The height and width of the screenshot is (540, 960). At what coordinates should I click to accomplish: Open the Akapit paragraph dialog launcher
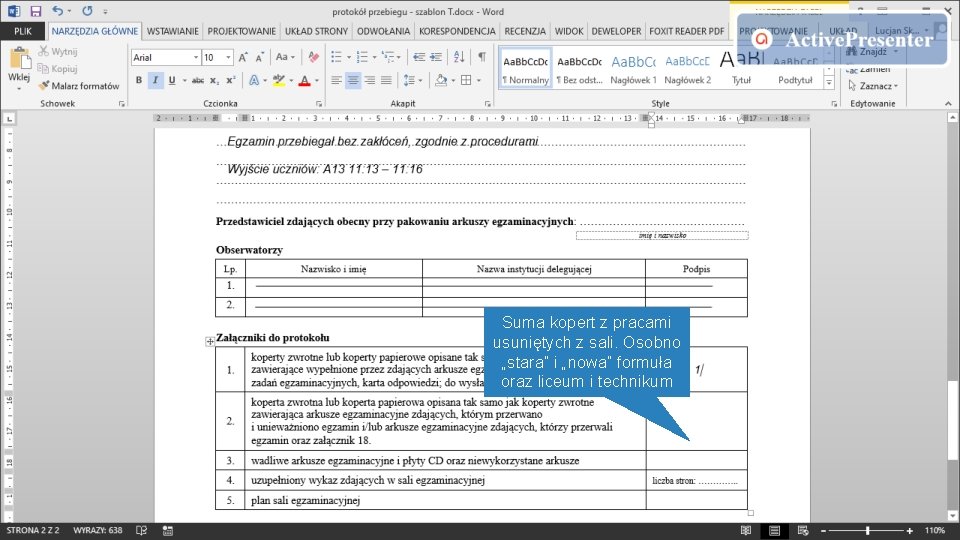point(487,104)
